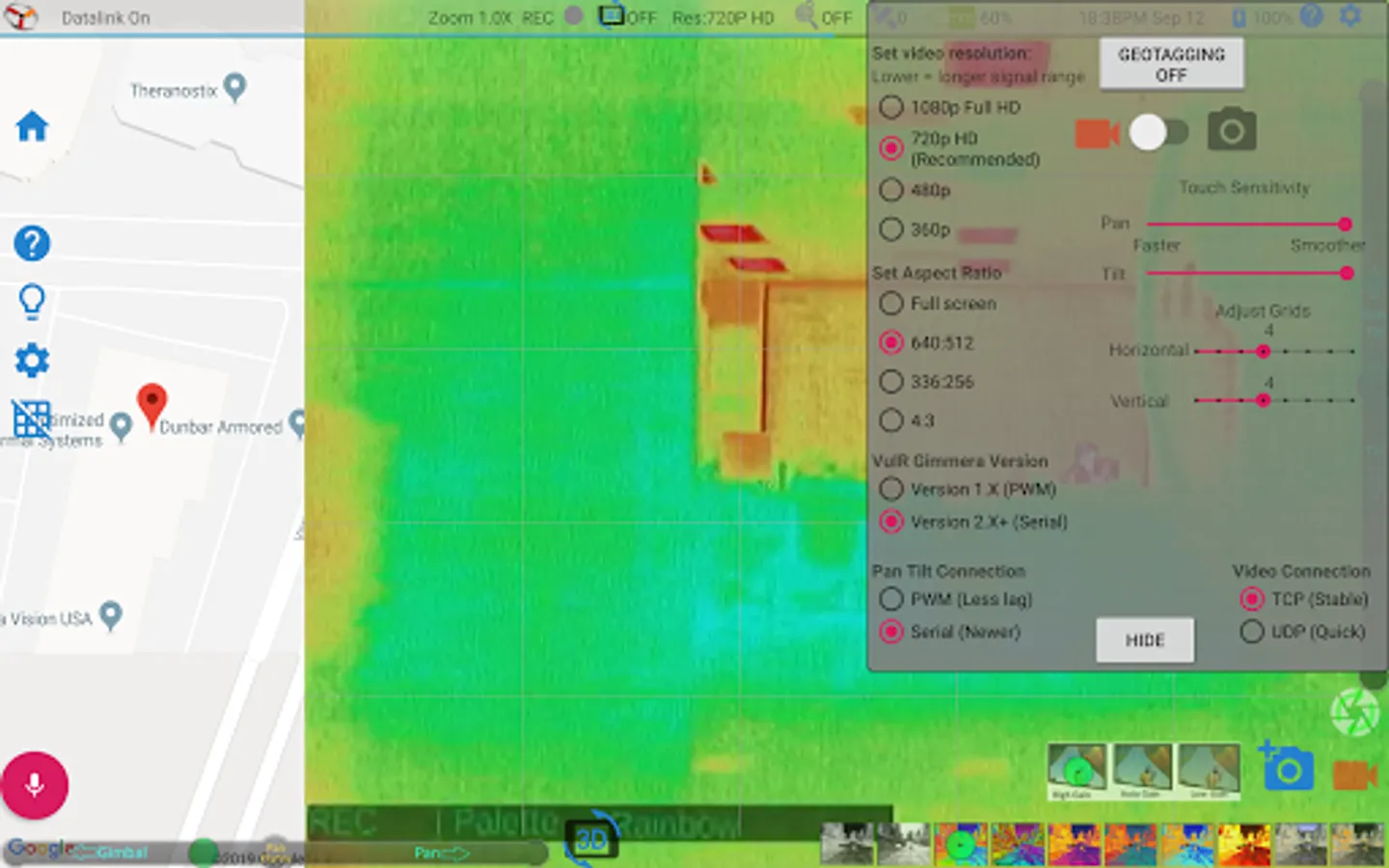Select the High Gain thumbnail

(1076, 771)
